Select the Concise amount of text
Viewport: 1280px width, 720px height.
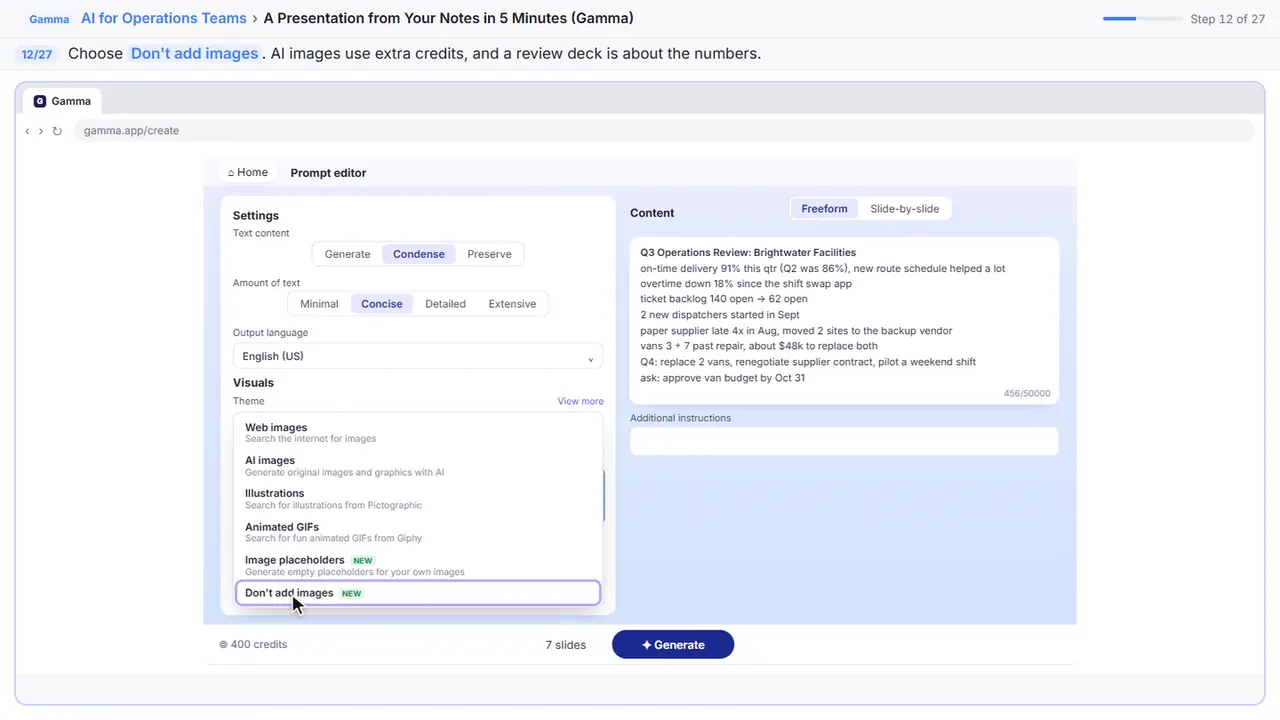(381, 304)
